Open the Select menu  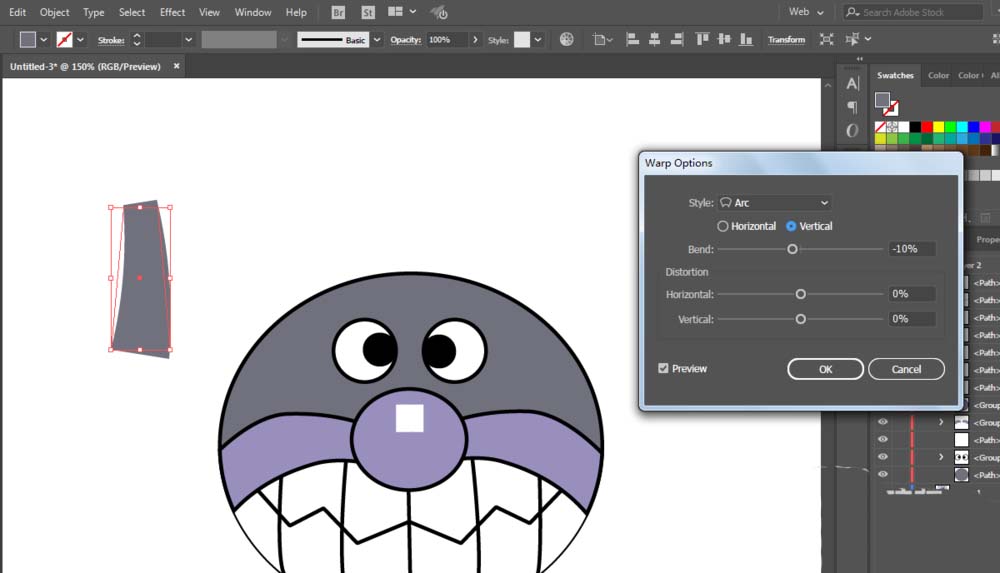(132, 12)
